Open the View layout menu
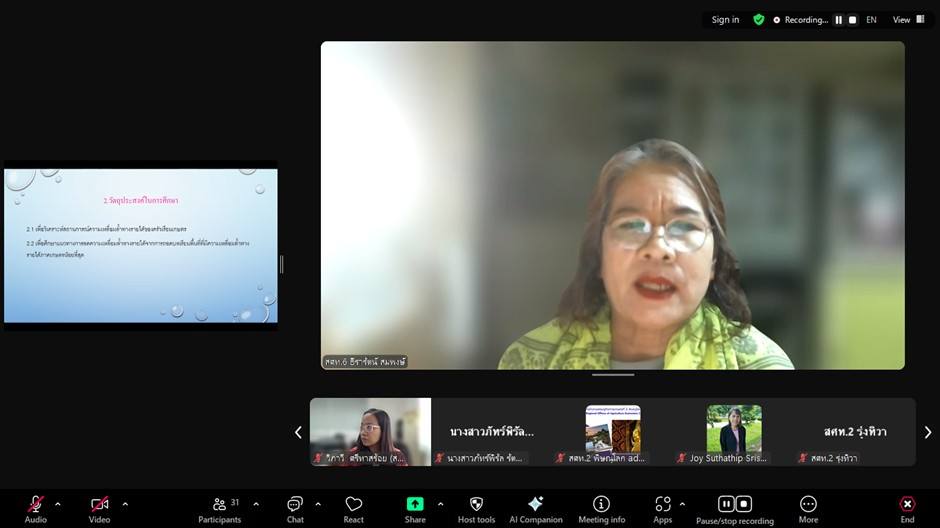Screen dimensions: 940x528 907,20
